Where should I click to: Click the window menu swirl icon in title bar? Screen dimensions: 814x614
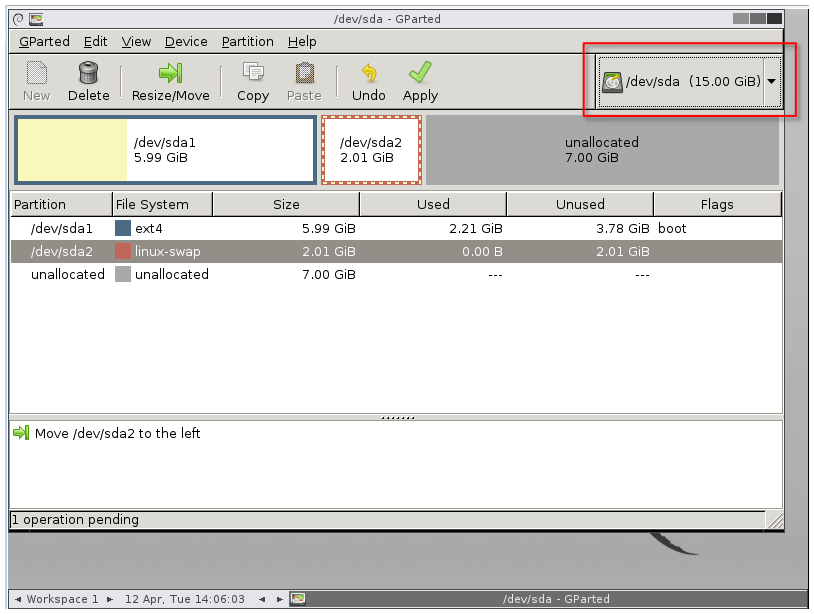[18, 20]
